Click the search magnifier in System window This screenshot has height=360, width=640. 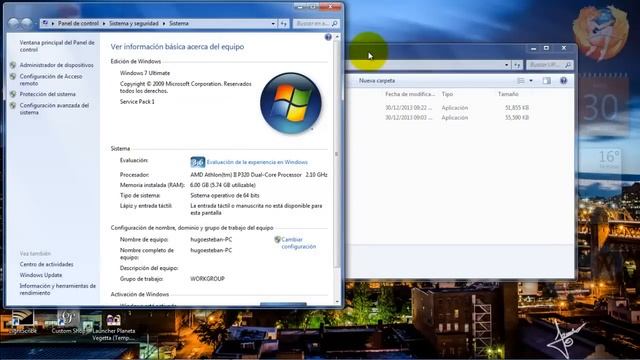tap(334, 24)
